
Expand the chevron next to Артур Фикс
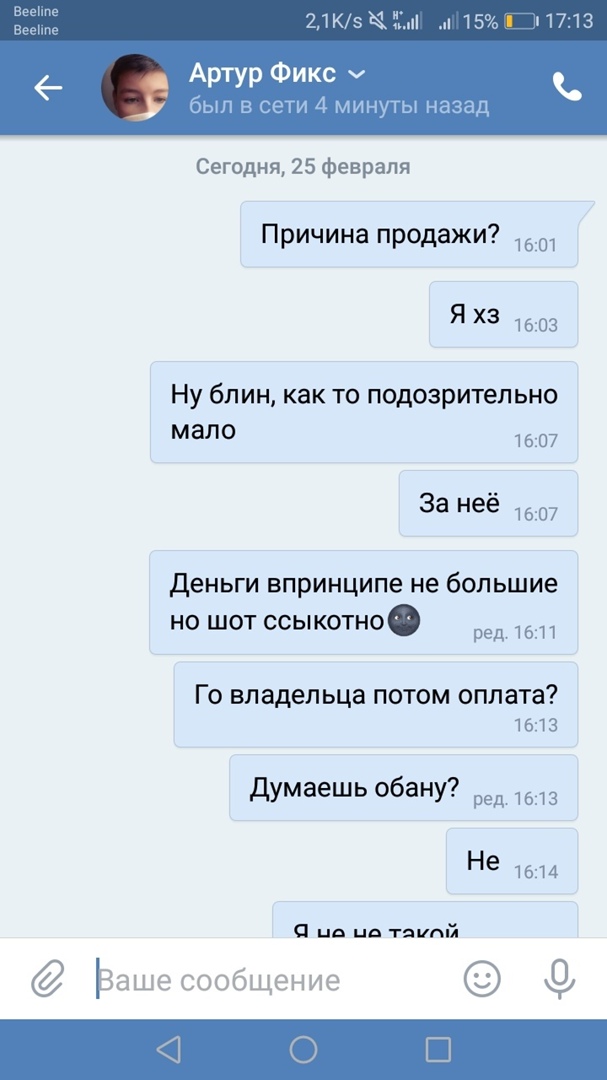[356, 74]
